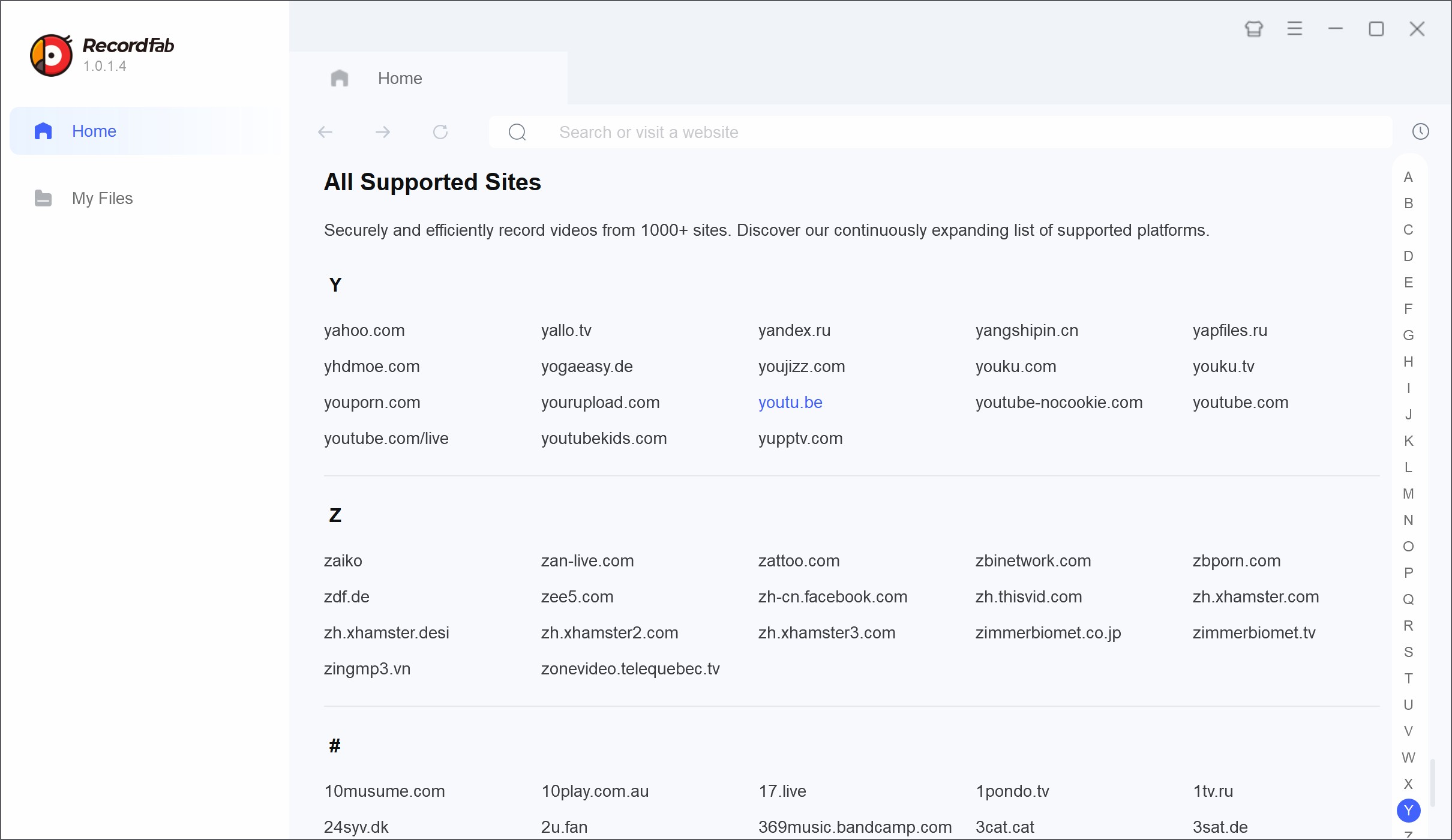The image size is (1452, 840).
Task: Click the search magnifier icon
Action: 517,132
